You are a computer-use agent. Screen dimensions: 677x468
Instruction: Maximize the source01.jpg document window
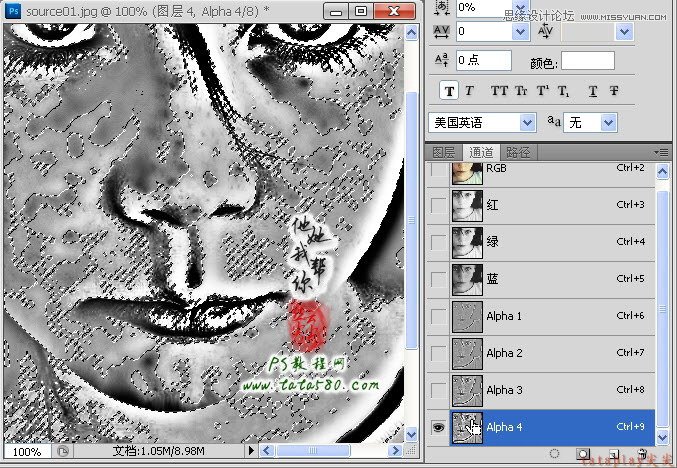(x=361, y=11)
